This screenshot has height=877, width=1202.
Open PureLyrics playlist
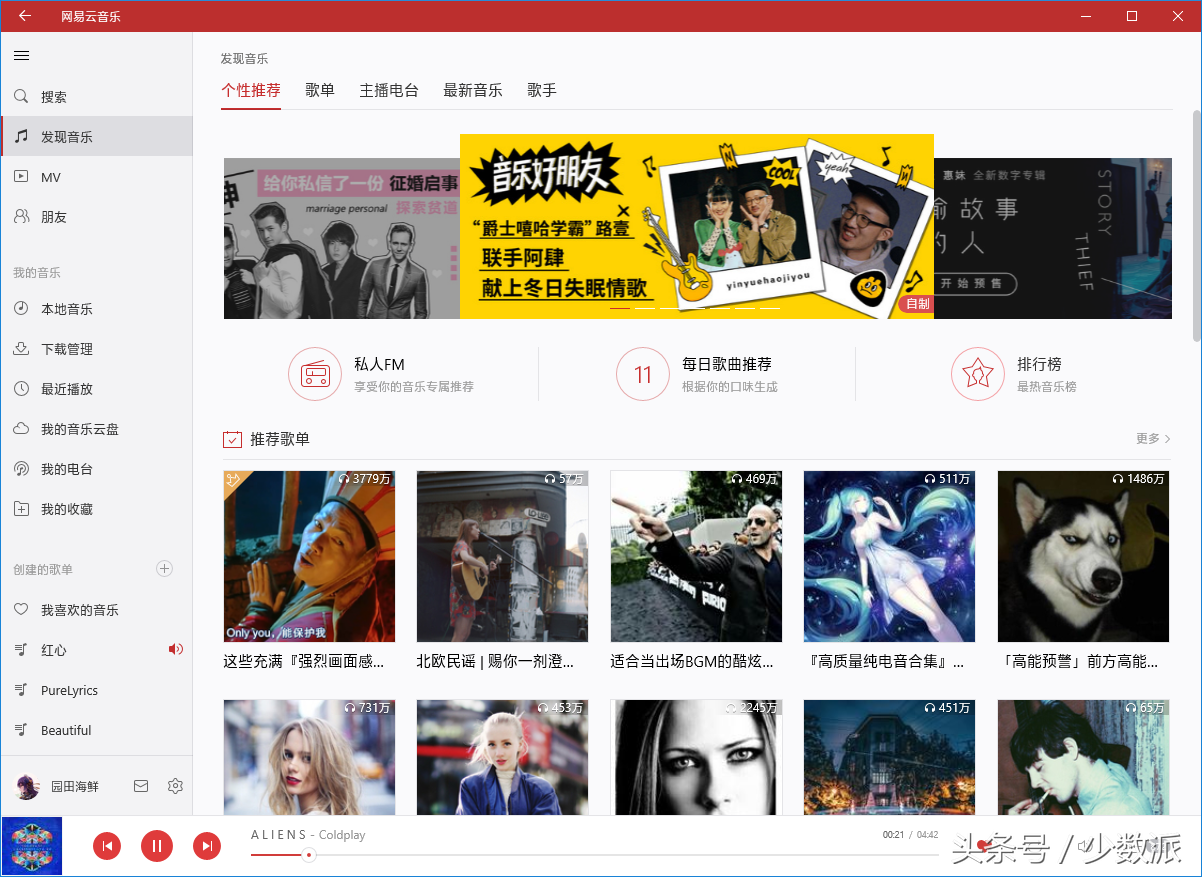[96, 690]
